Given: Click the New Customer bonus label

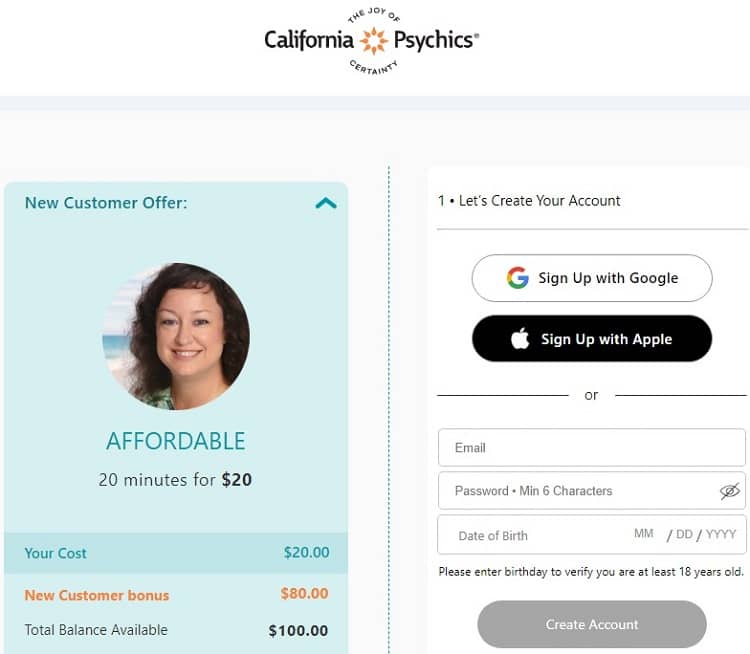Looking at the screenshot, I should pyautogui.click(x=97, y=595).
